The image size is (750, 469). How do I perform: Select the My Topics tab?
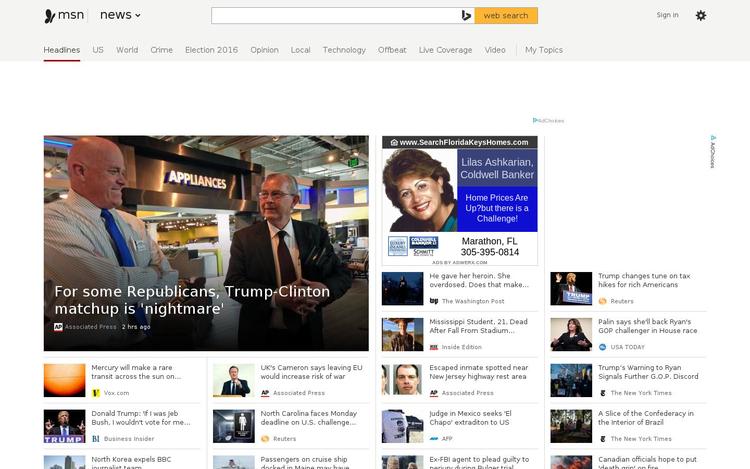point(544,50)
